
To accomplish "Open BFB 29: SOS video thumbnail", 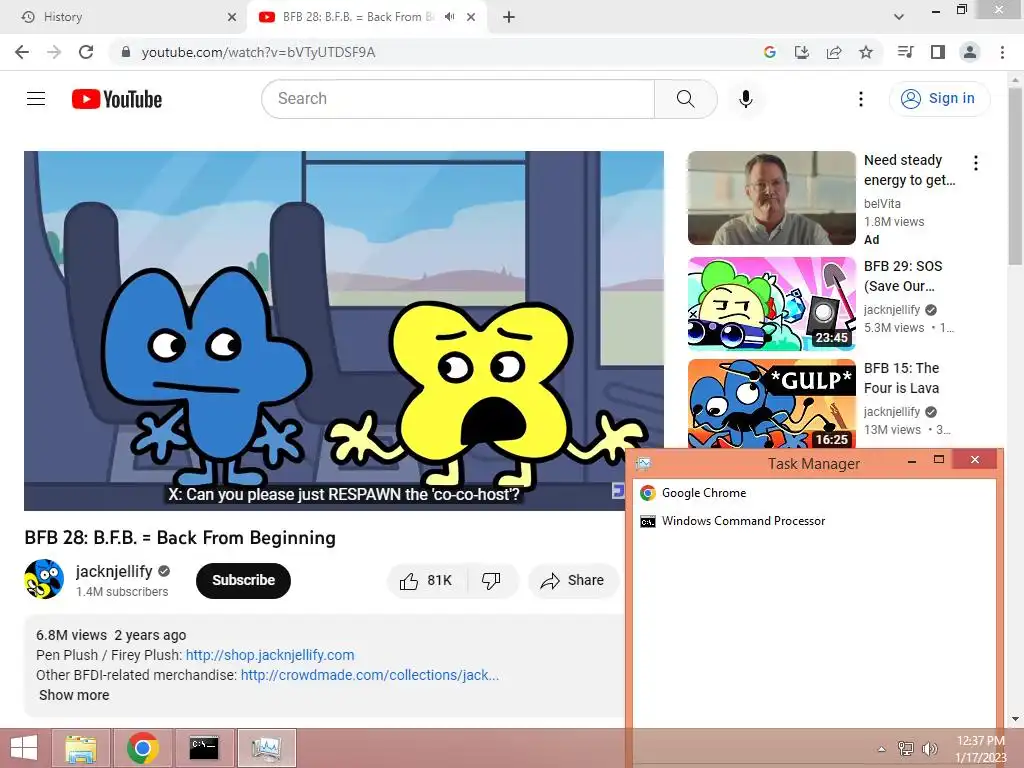I will click(771, 304).
